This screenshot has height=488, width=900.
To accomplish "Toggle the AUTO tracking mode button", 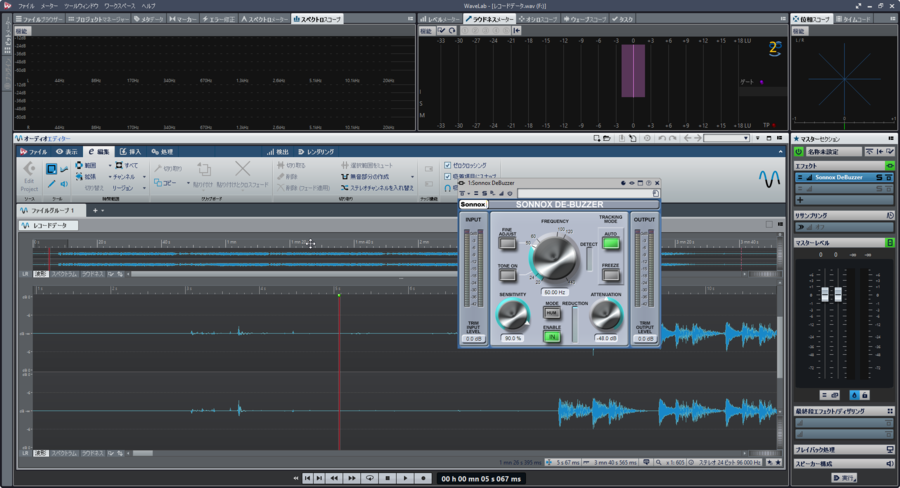I will (x=611, y=243).
